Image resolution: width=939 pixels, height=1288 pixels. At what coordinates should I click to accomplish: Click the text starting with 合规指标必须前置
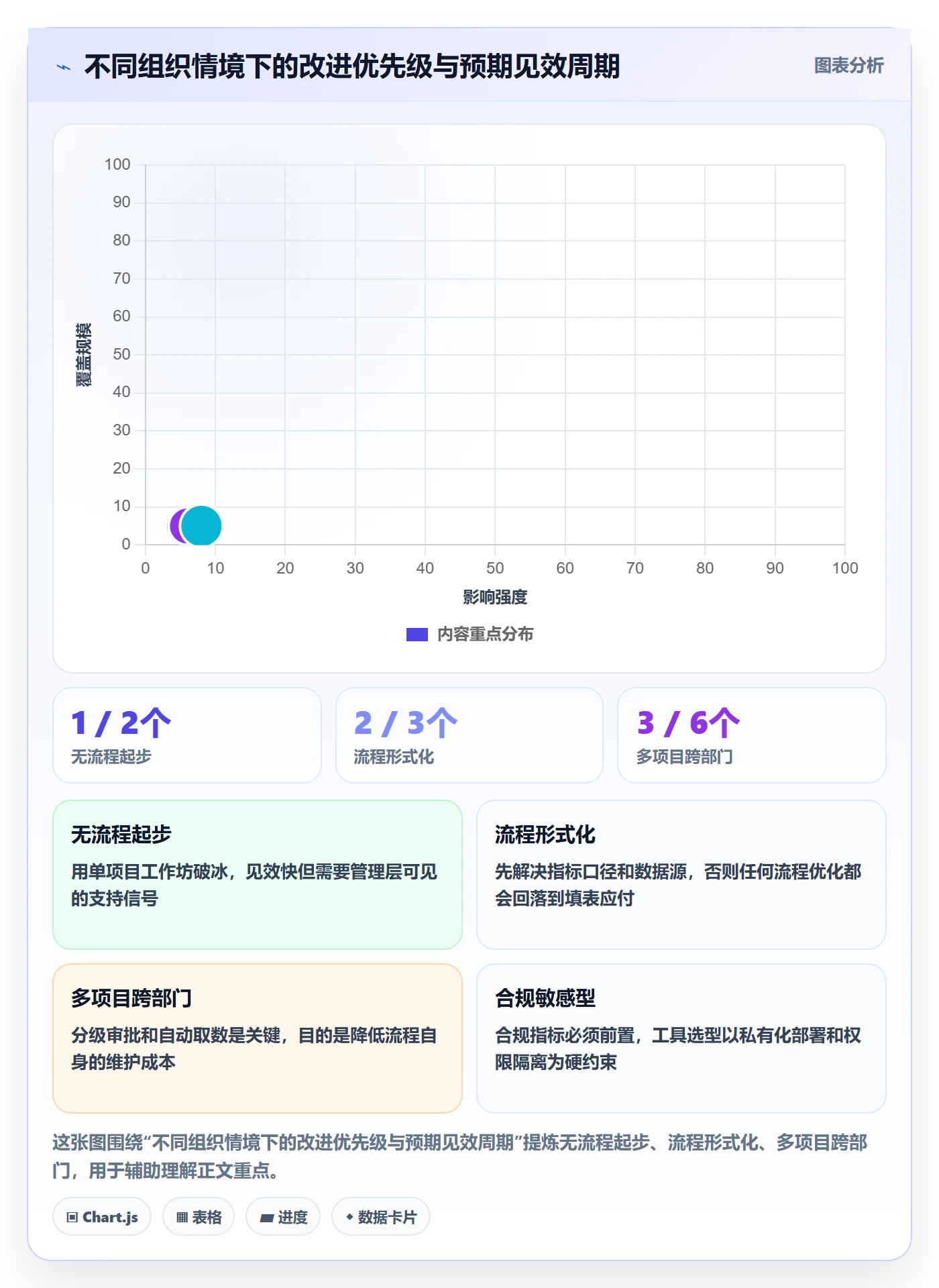coord(678,1049)
